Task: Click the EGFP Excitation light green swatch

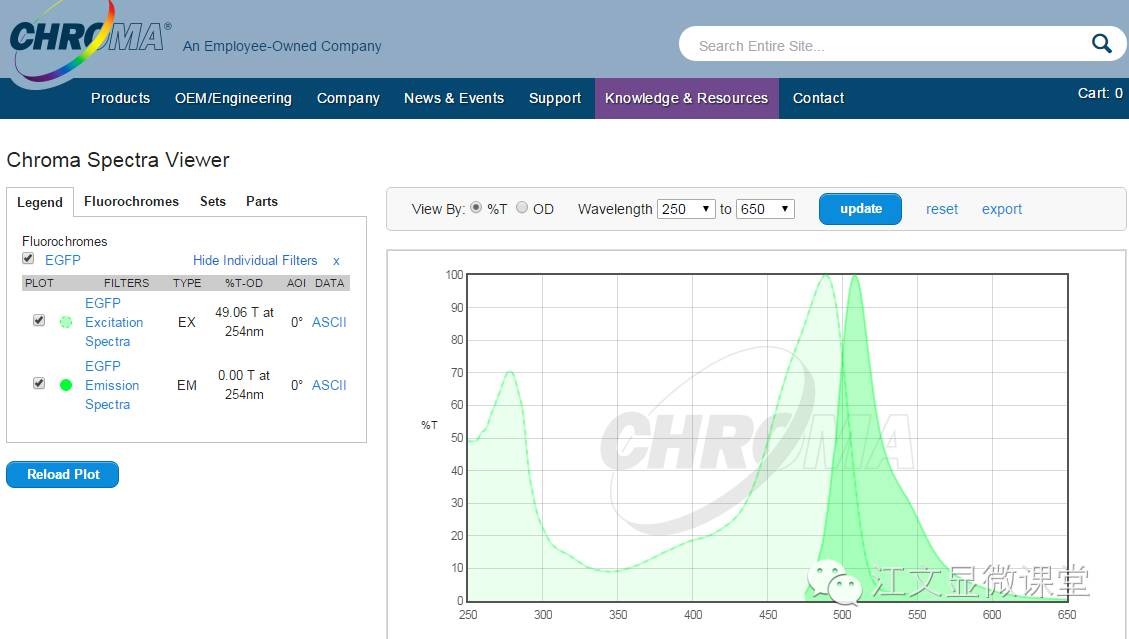Action: [66, 322]
